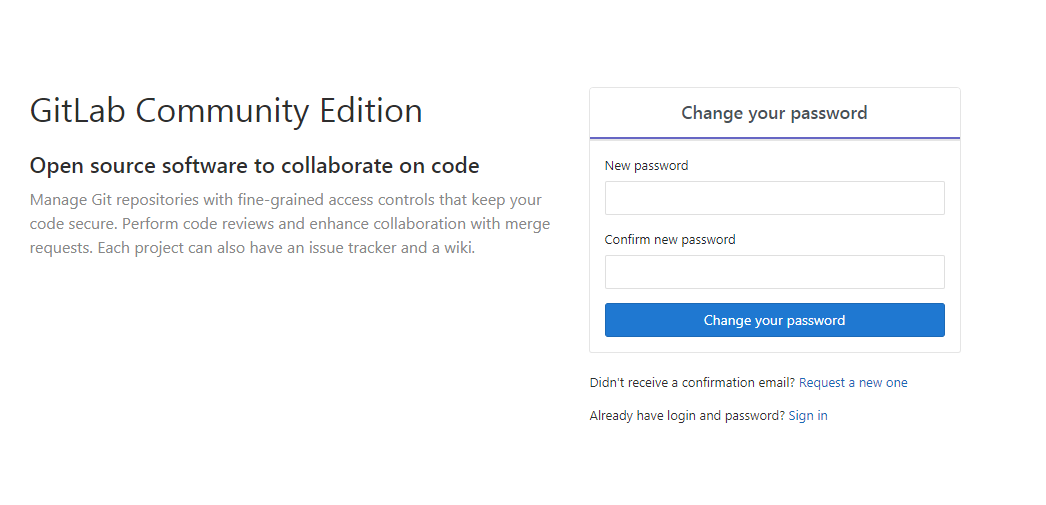This screenshot has width=1046, height=505.
Task: Place cursor in the first password box
Action: 774,198
